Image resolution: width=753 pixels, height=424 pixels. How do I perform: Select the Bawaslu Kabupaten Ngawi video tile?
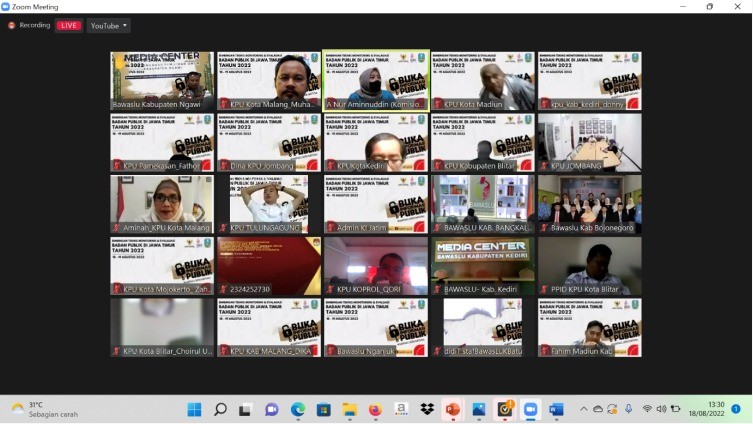[x=162, y=81]
